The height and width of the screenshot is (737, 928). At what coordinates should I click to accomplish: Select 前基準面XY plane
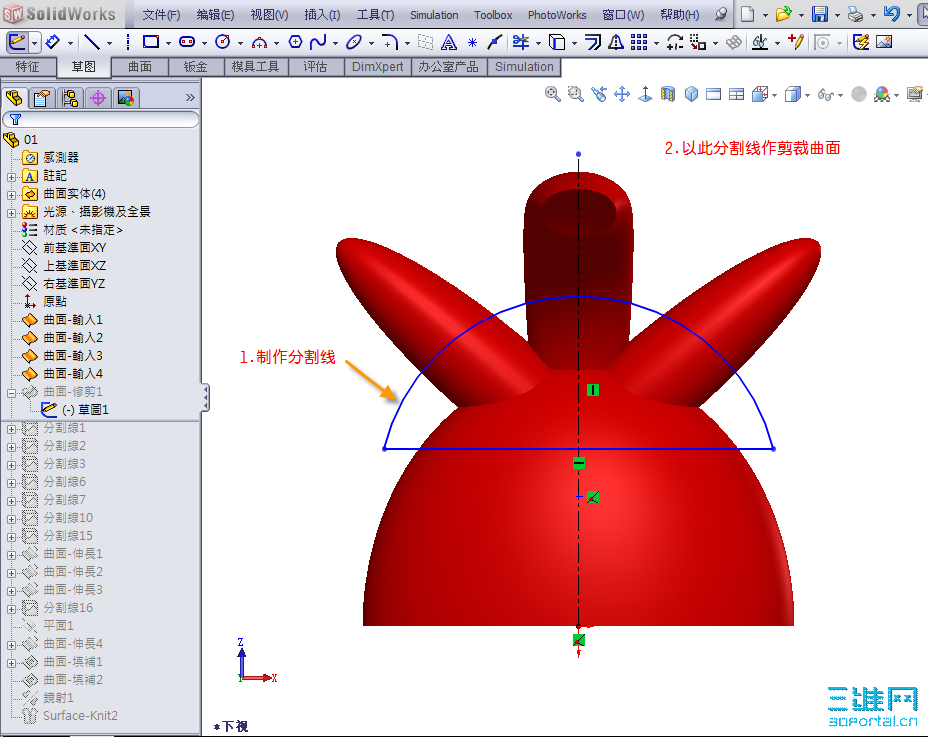point(75,247)
